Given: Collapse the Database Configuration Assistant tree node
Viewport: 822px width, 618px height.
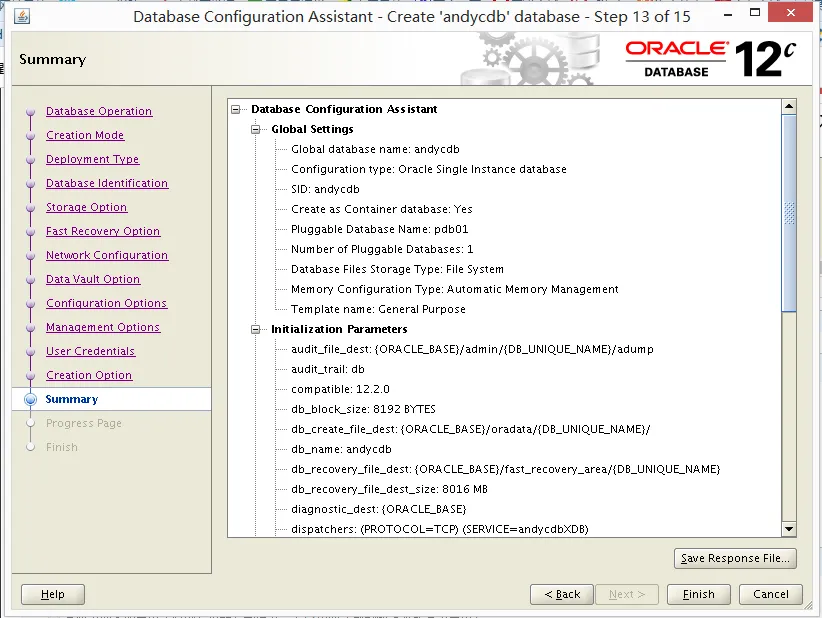Looking at the screenshot, I should [x=236, y=109].
